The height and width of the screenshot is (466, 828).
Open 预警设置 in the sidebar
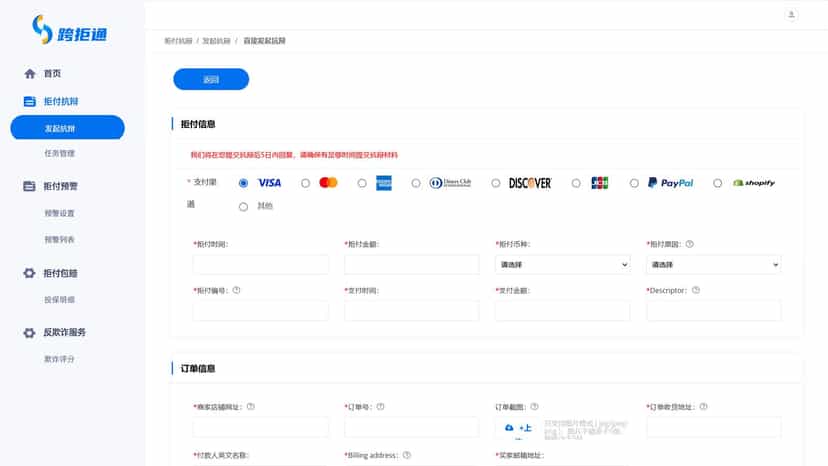[59, 213]
